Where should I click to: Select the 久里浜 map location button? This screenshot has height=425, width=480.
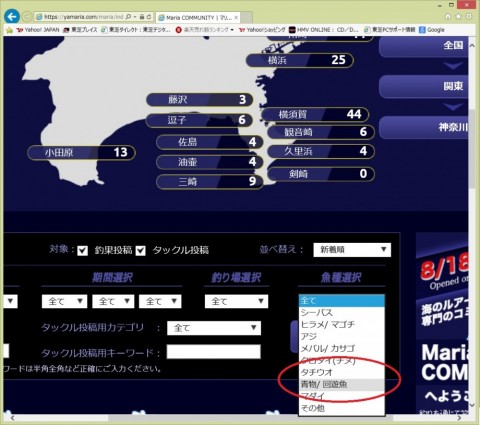click(321, 151)
